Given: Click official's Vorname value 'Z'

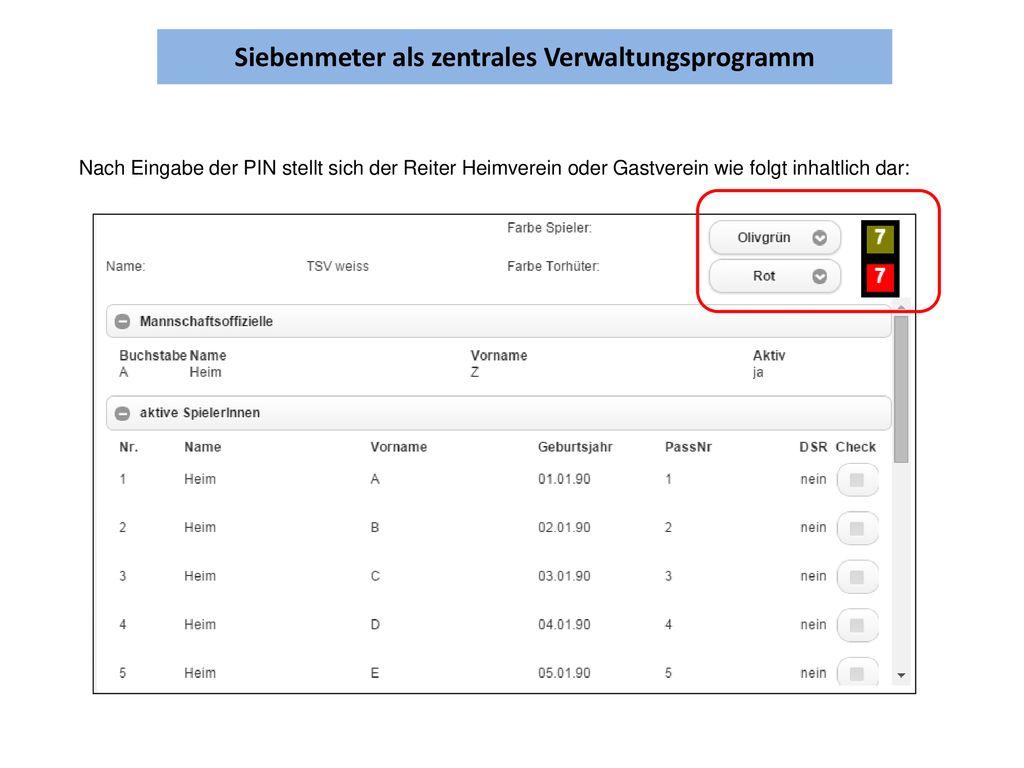Looking at the screenshot, I should [475, 373].
